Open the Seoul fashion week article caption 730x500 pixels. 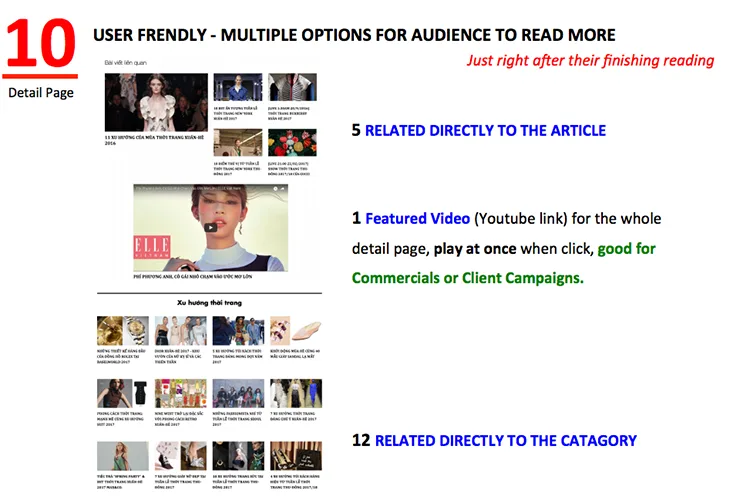(237, 419)
